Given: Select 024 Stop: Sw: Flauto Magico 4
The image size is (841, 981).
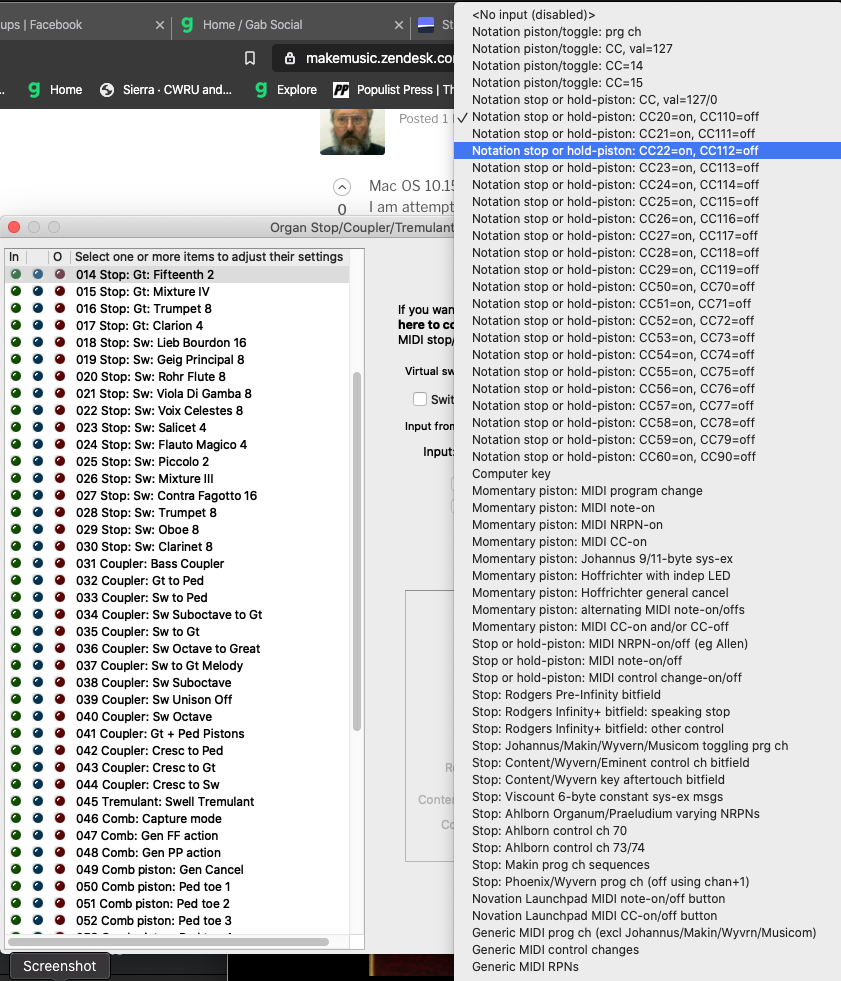Looking at the screenshot, I should 161,444.
